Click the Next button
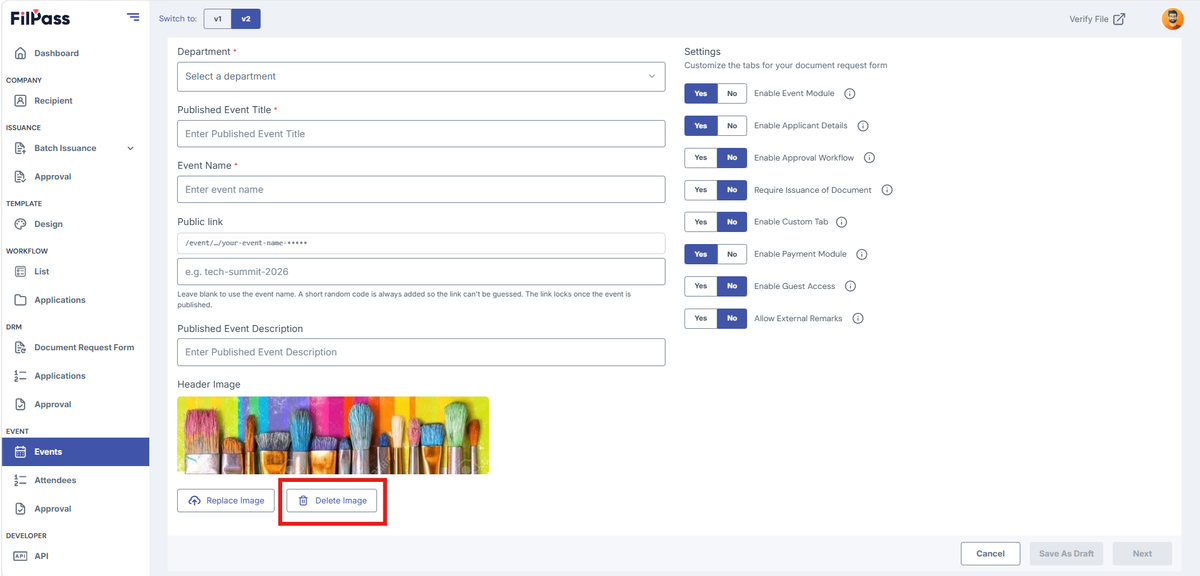Screen dimensions: 1200x576 click(x=1142, y=553)
